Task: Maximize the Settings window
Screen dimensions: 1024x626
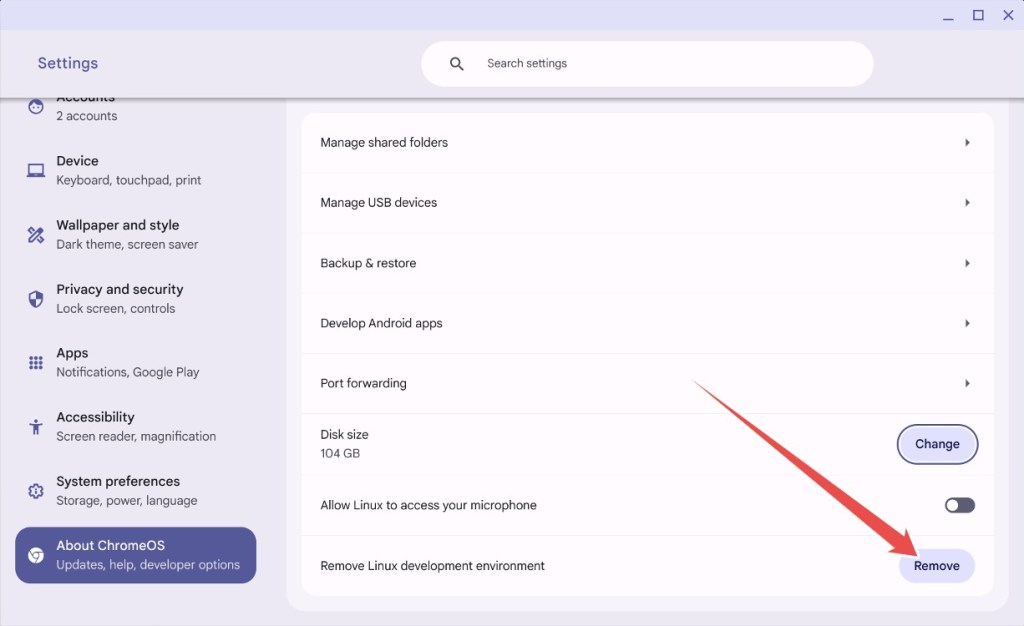Action: pyautogui.click(x=978, y=15)
